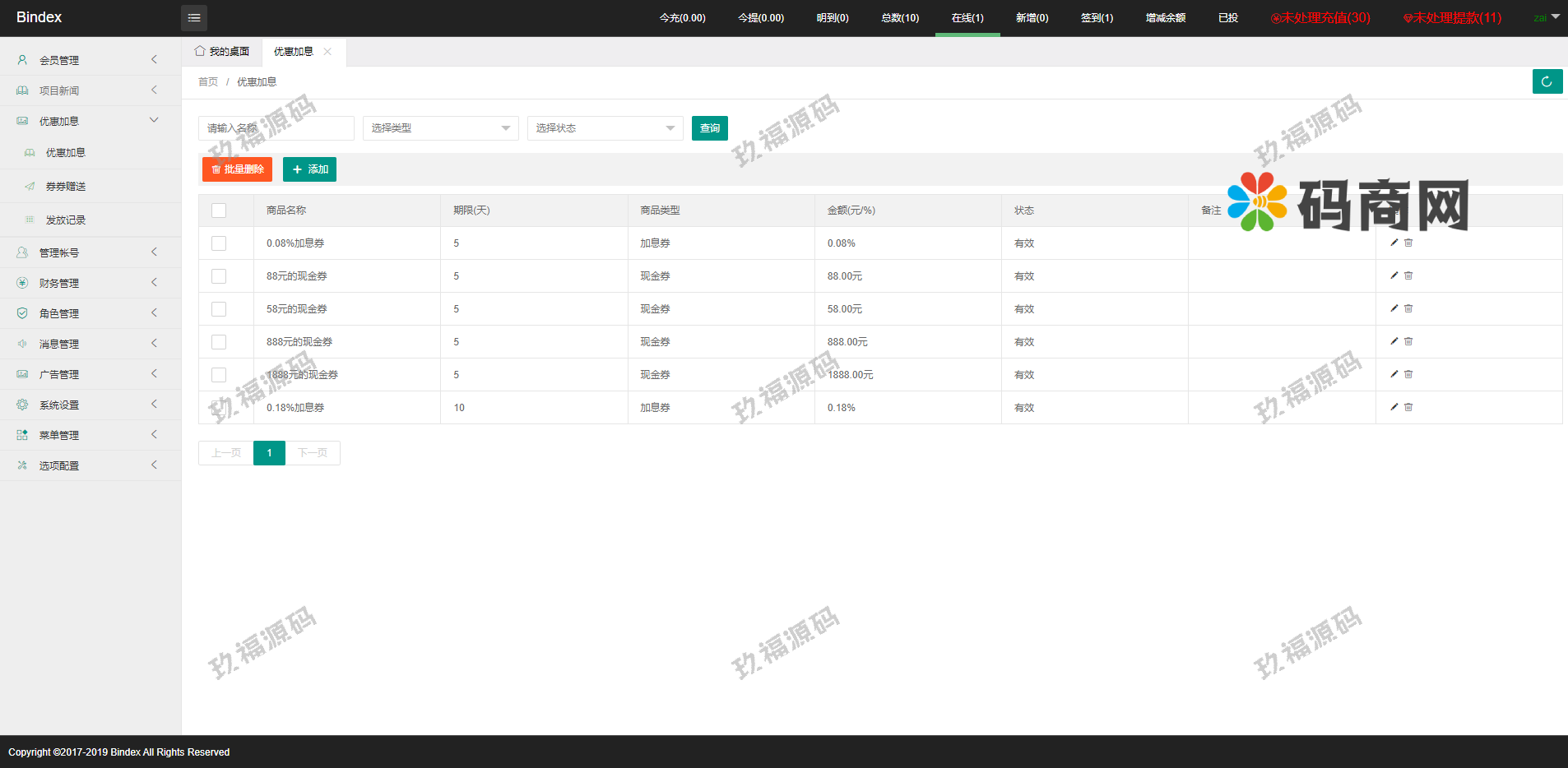Click edit pencil icon for 58元的现金券 row
1568x768 pixels.
coord(1394,308)
